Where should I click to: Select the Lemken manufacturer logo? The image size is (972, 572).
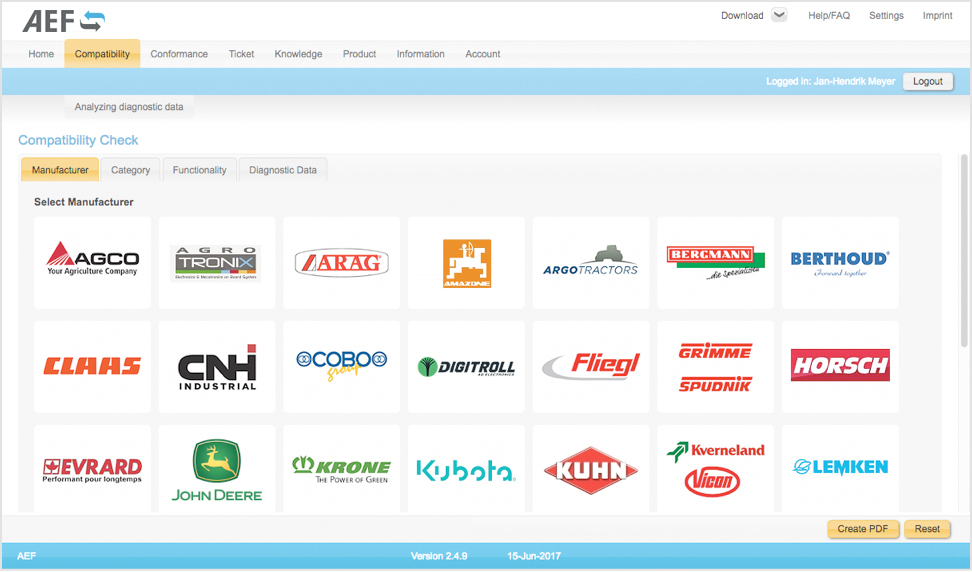[840, 469]
